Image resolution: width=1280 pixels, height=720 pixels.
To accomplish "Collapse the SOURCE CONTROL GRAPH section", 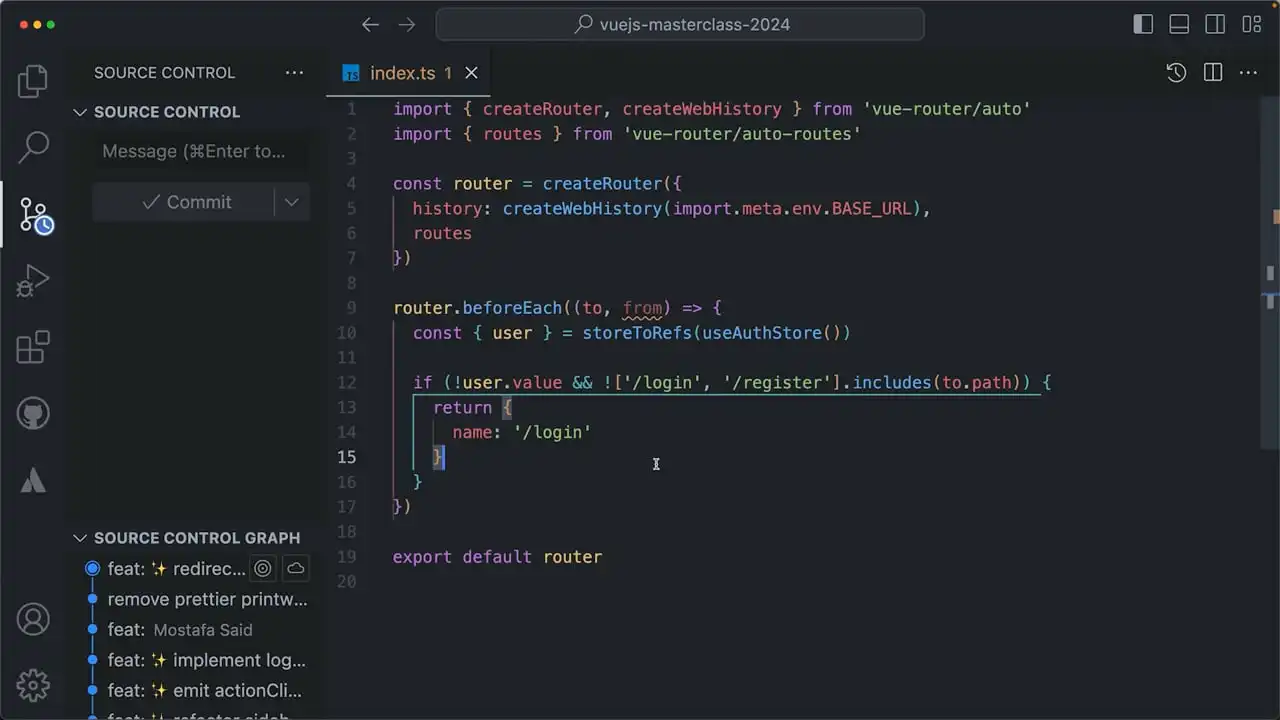I will 80,538.
